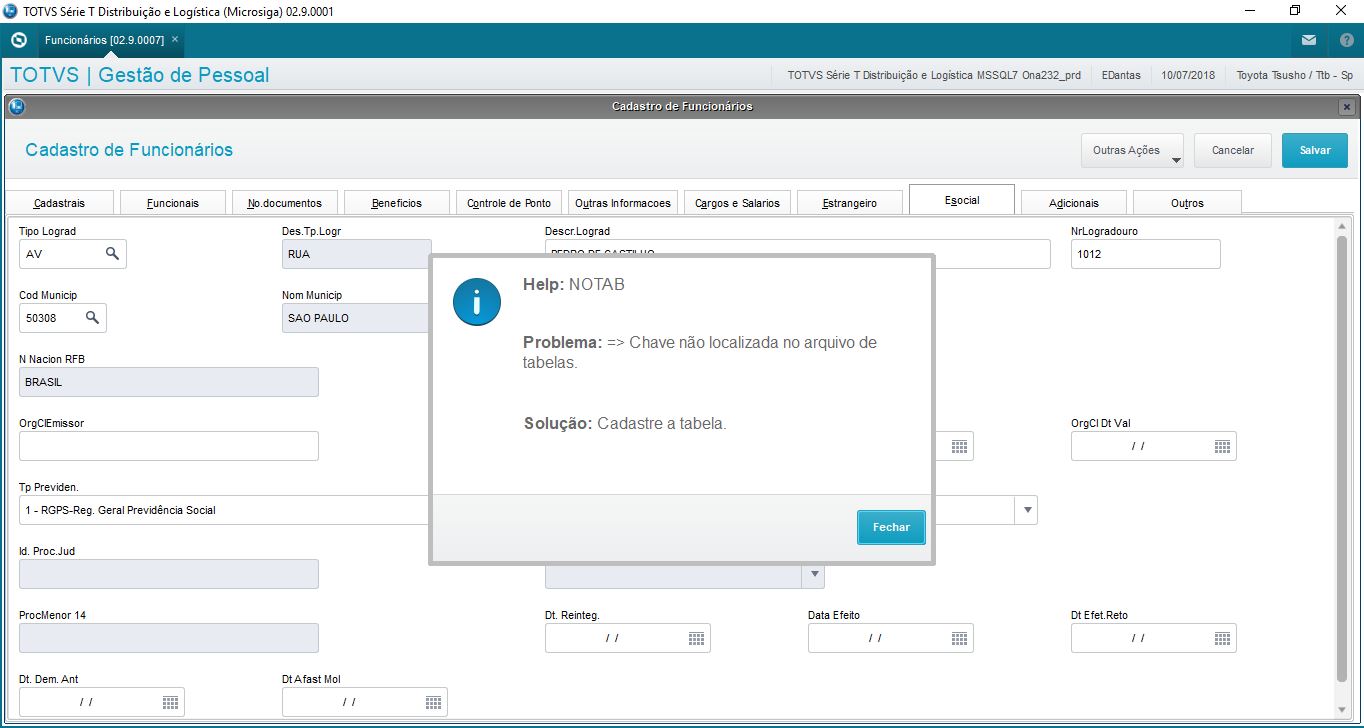Image resolution: width=1364 pixels, height=728 pixels.
Task: Click the Salvar button
Action: pos(1315,150)
